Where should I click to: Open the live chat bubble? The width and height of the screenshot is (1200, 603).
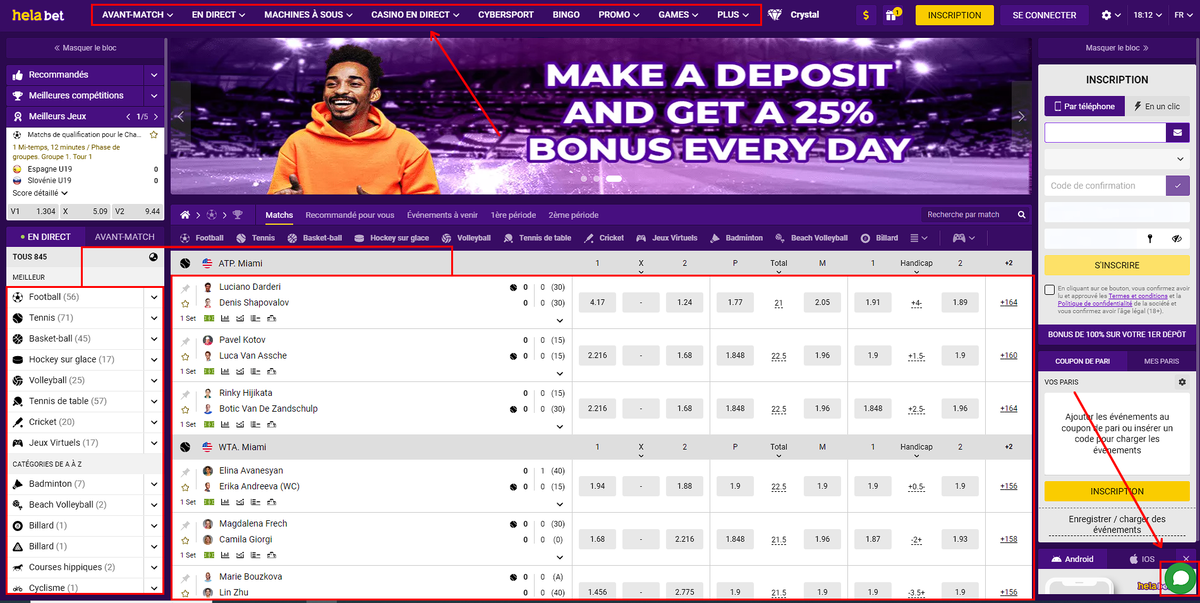(x=1179, y=578)
